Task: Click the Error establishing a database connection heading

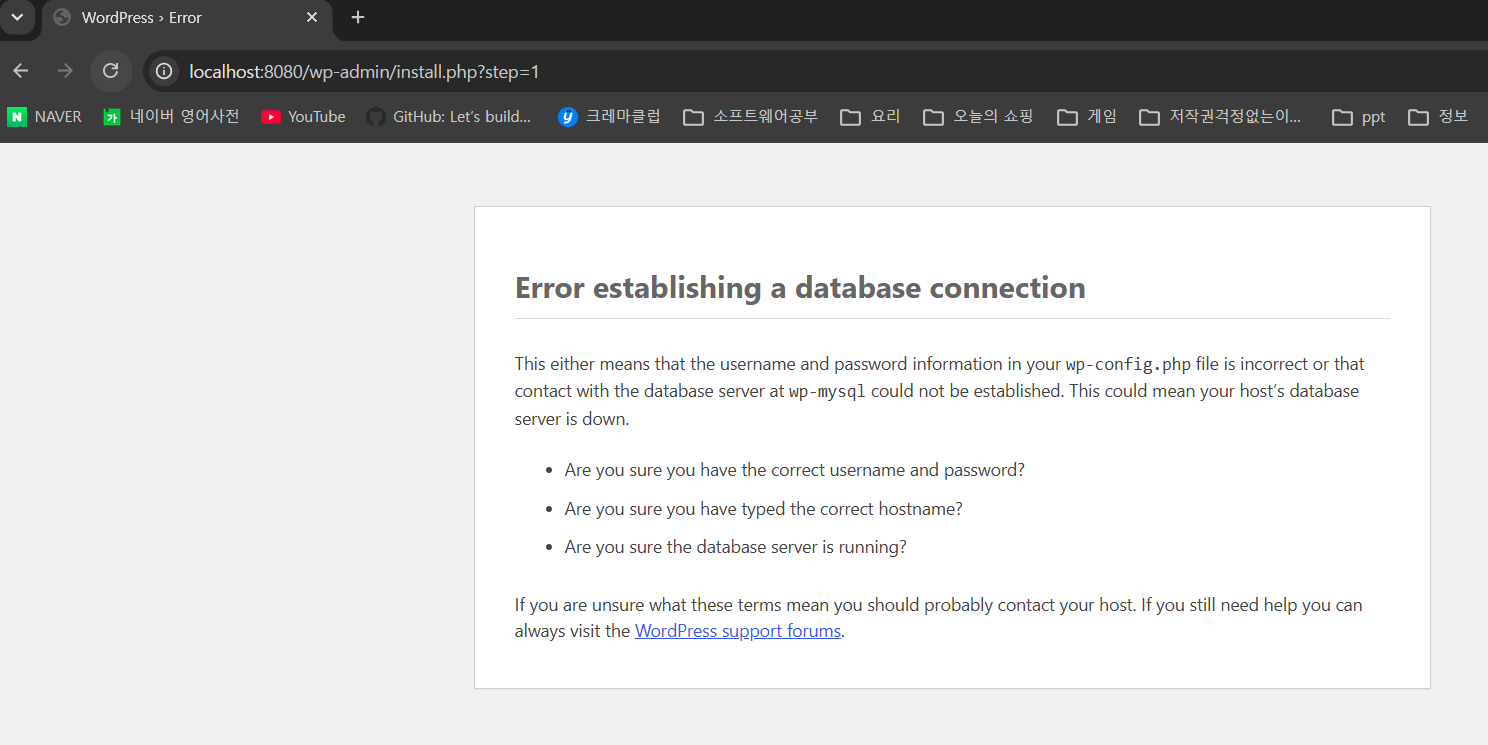Action: click(x=800, y=288)
